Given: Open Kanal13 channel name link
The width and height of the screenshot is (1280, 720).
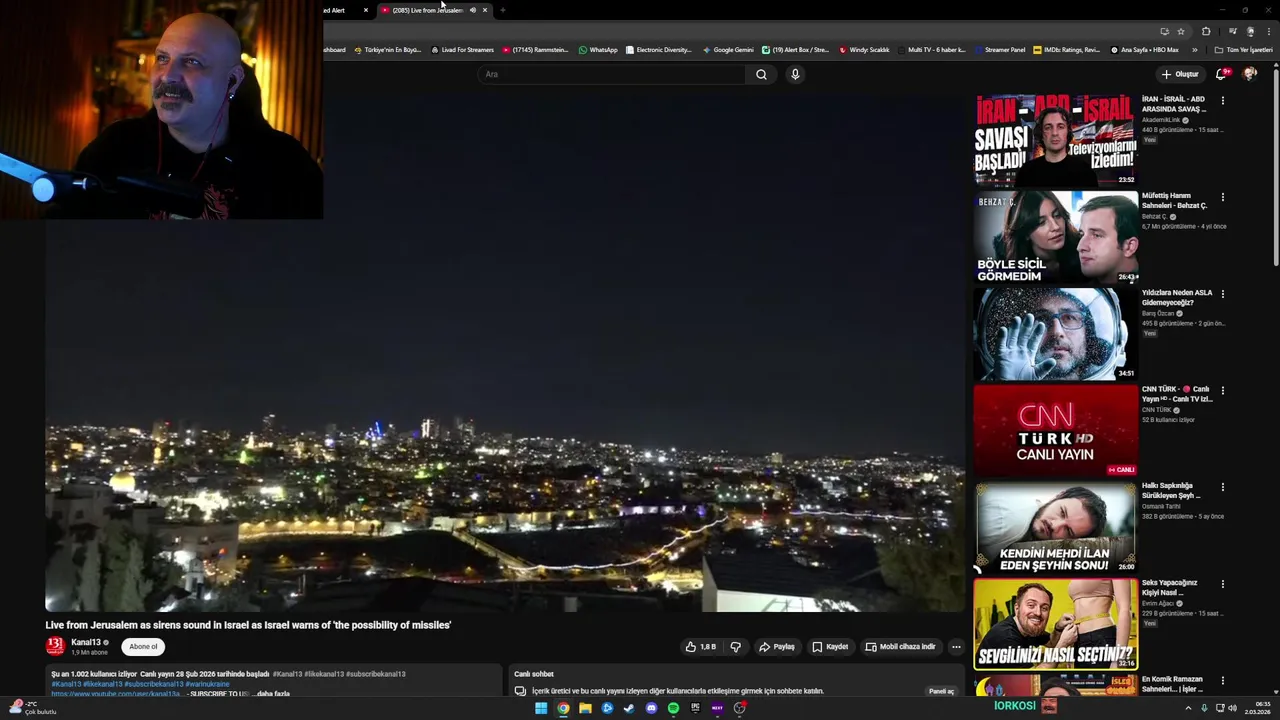Looking at the screenshot, I should [86, 642].
